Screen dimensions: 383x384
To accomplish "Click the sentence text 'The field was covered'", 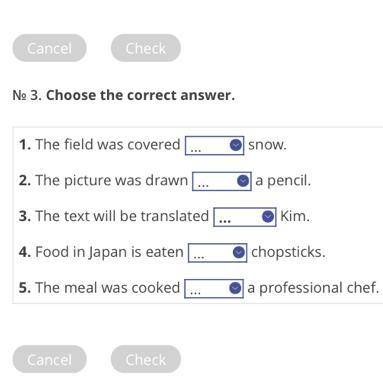I will tap(108, 145).
